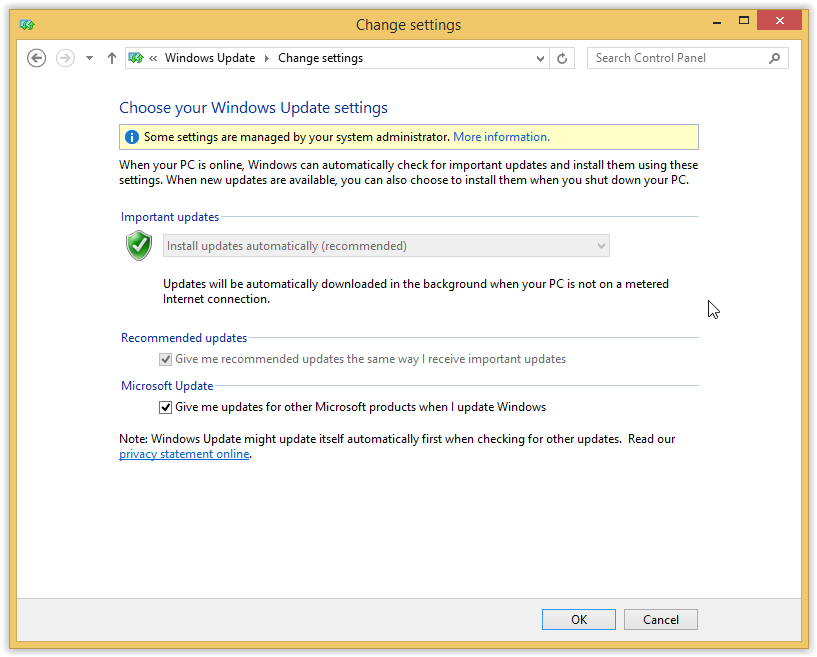
Task: Click the blue information icon in banner
Action: click(x=132, y=137)
